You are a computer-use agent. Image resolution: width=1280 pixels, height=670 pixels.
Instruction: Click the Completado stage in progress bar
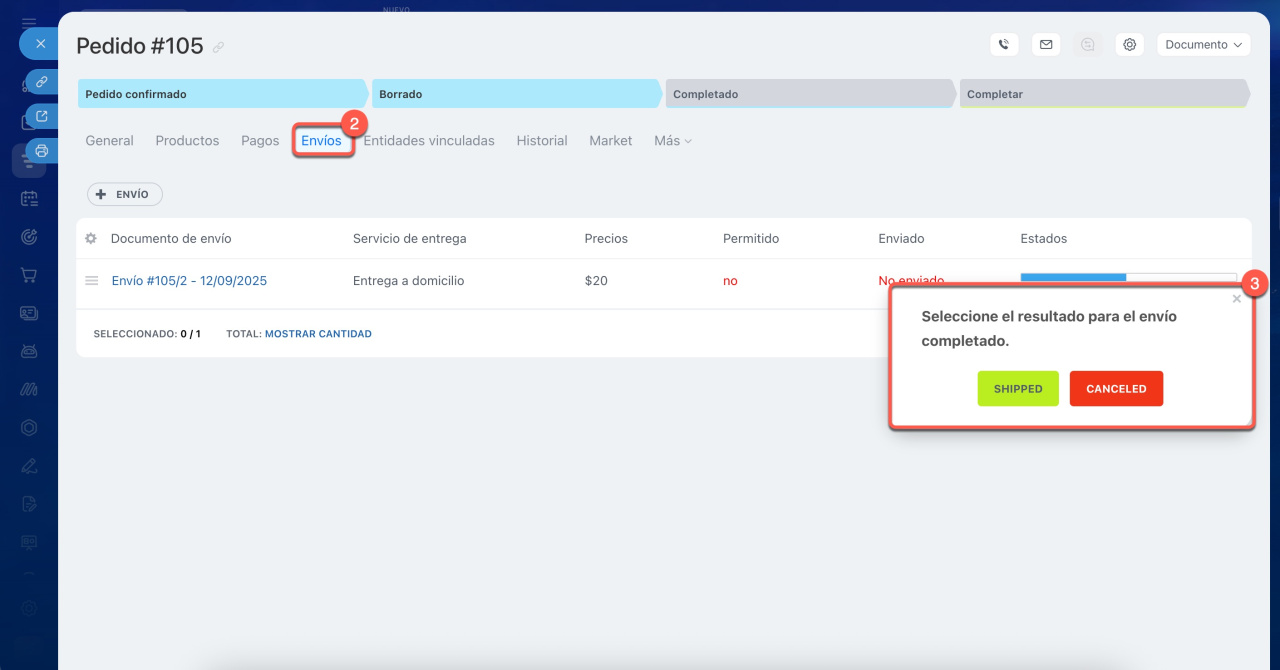pos(808,94)
